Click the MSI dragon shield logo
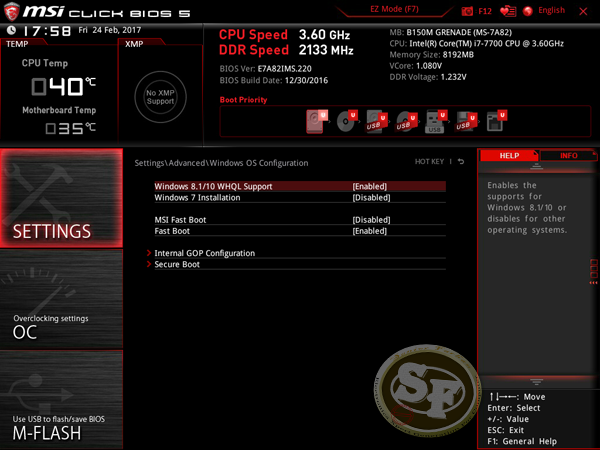600x450 pixels. click(11, 11)
